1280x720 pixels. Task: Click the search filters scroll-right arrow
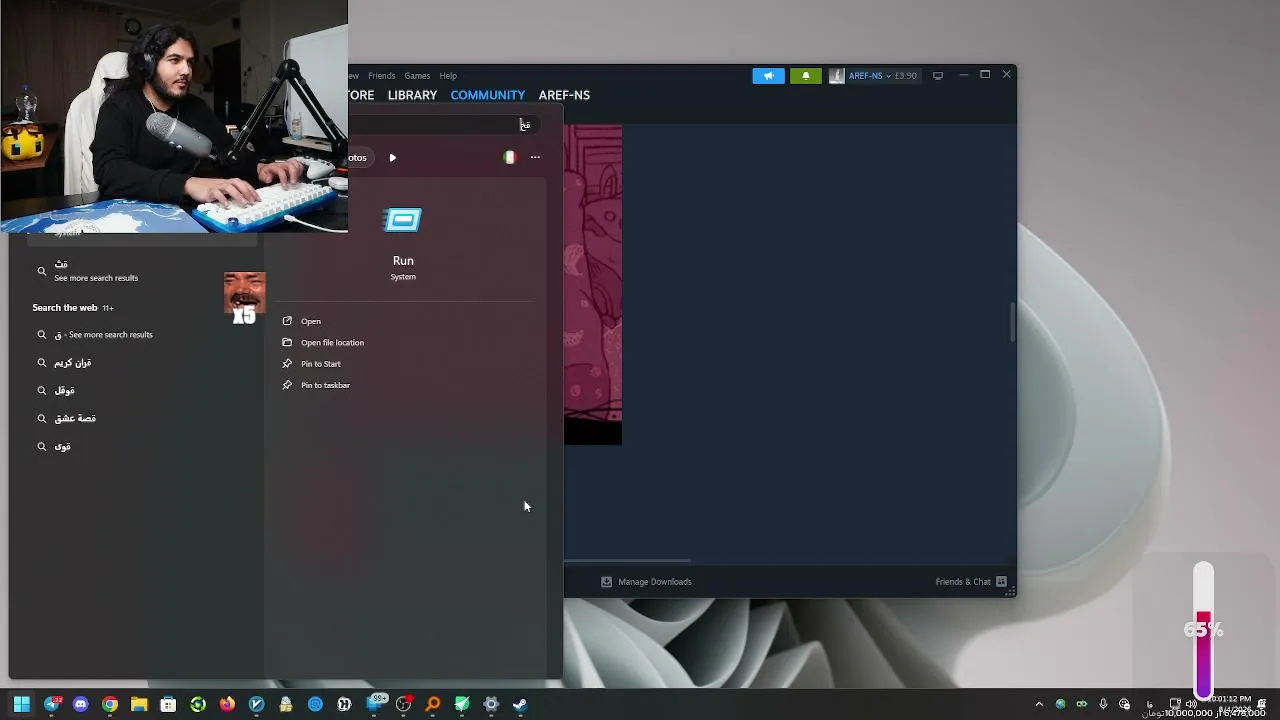tap(392, 158)
